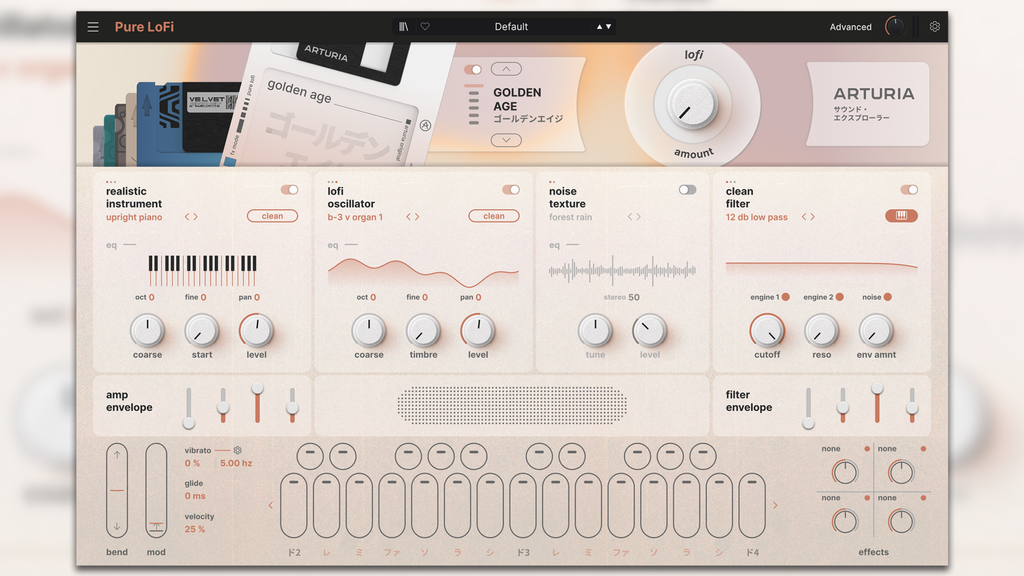The height and width of the screenshot is (576, 1024).
Task: Open the settings gear in the top bar
Action: pos(934,27)
